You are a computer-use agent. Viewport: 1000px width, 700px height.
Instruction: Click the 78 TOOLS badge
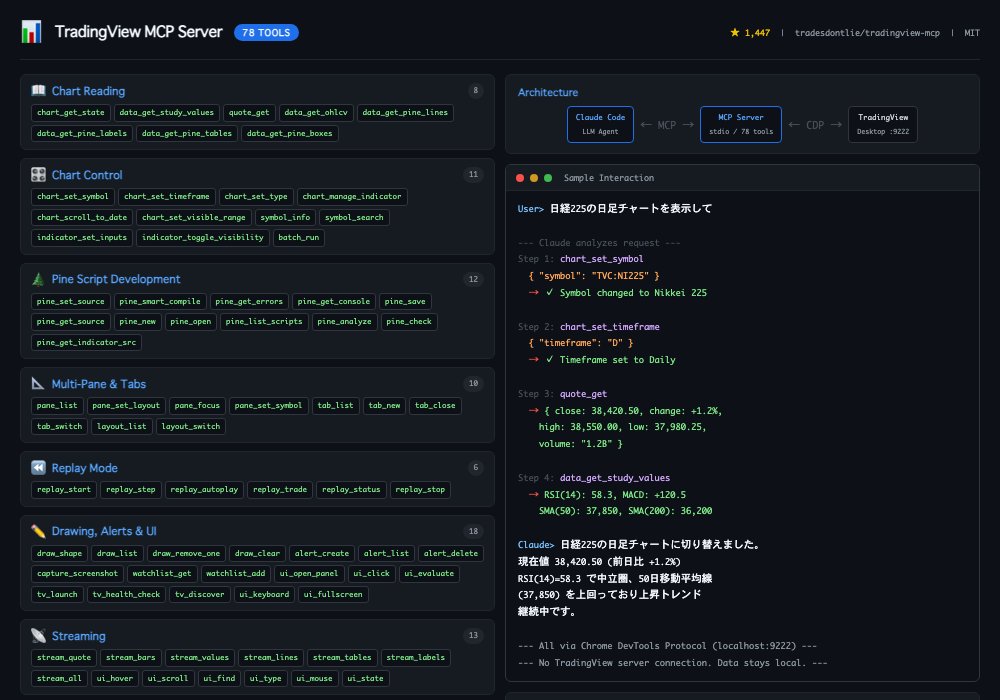coord(266,33)
